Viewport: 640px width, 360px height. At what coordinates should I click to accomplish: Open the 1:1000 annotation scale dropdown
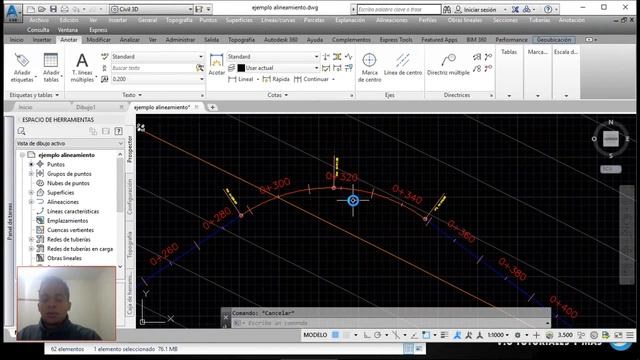click(498, 335)
